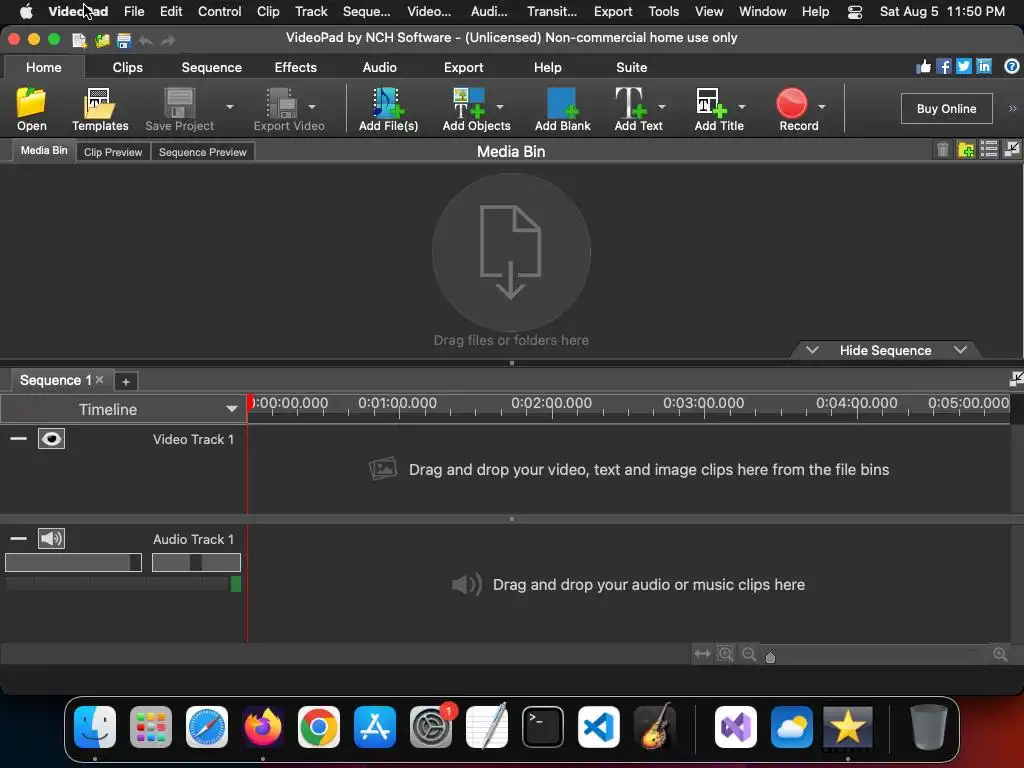Screen dimensions: 1024x768
Task: Adjust Audio Track 1 volume slider
Action: coord(73,562)
